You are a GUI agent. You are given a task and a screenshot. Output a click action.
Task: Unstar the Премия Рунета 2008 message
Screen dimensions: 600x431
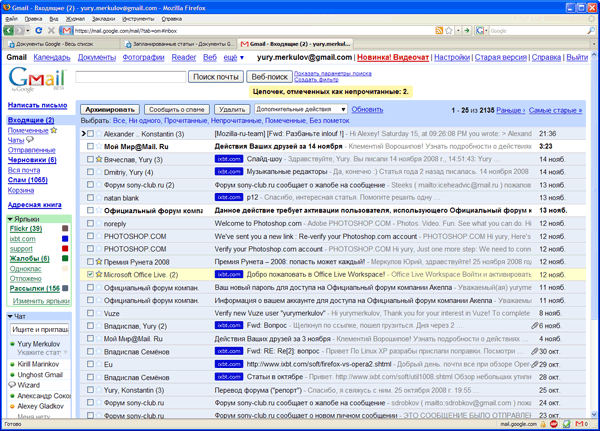99,262
